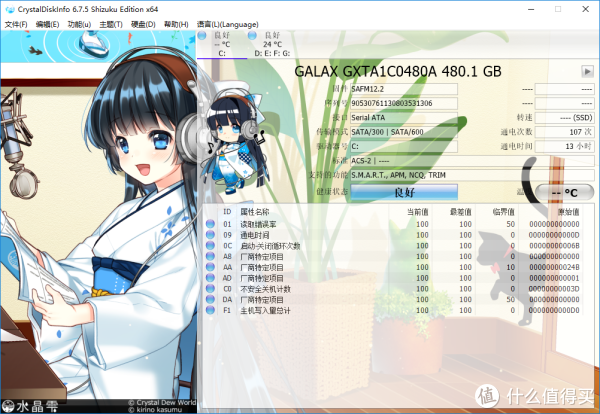
Task: Open the 功能(u) menu
Action: tap(79, 24)
